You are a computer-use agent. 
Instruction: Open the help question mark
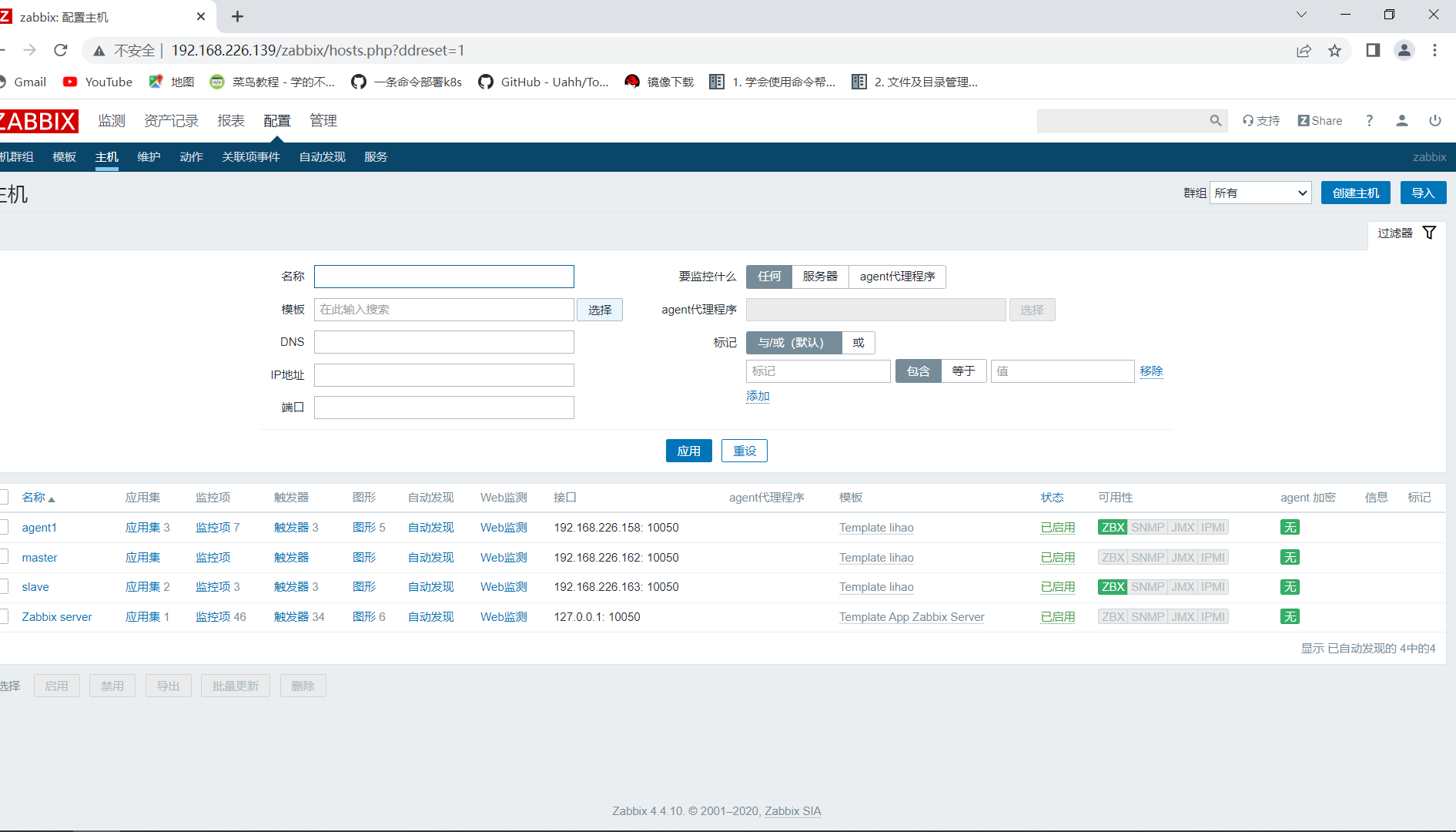pyautogui.click(x=1369, y=121)
